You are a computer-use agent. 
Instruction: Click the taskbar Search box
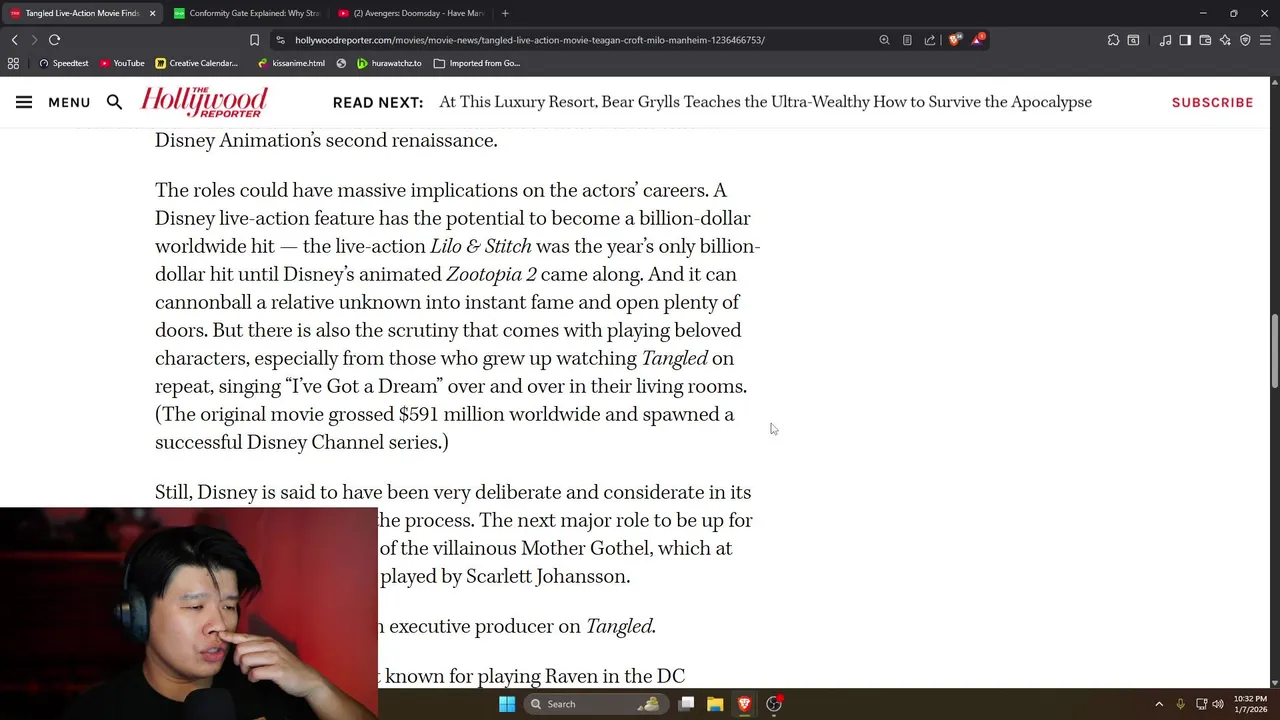[x=595, y=704]
